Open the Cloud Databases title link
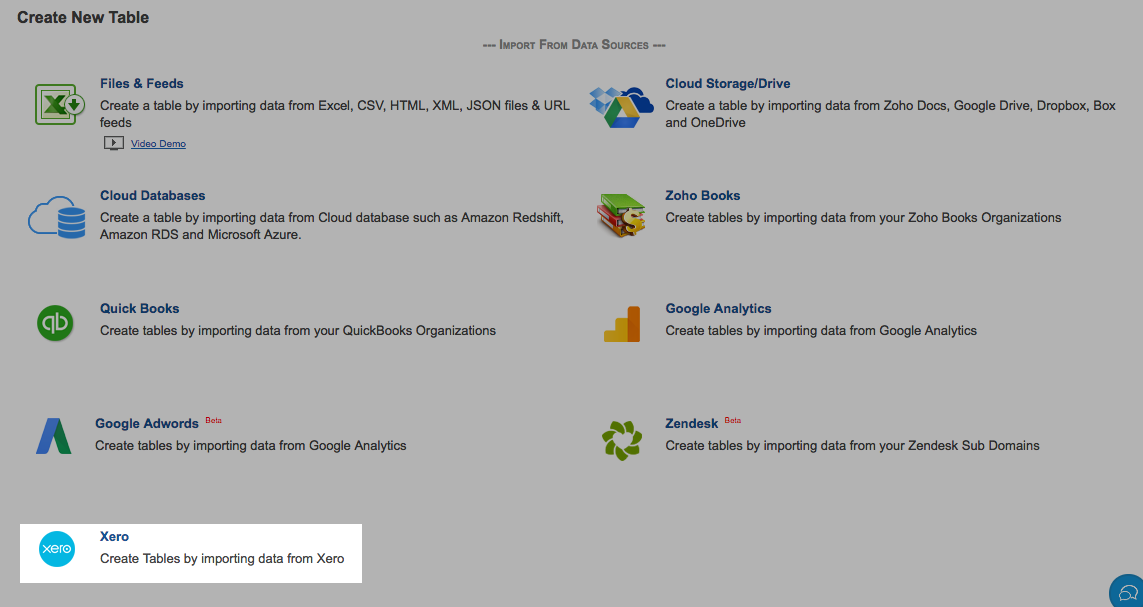The width and height of the screenshot is (1143, 607). tap(152, 195)
